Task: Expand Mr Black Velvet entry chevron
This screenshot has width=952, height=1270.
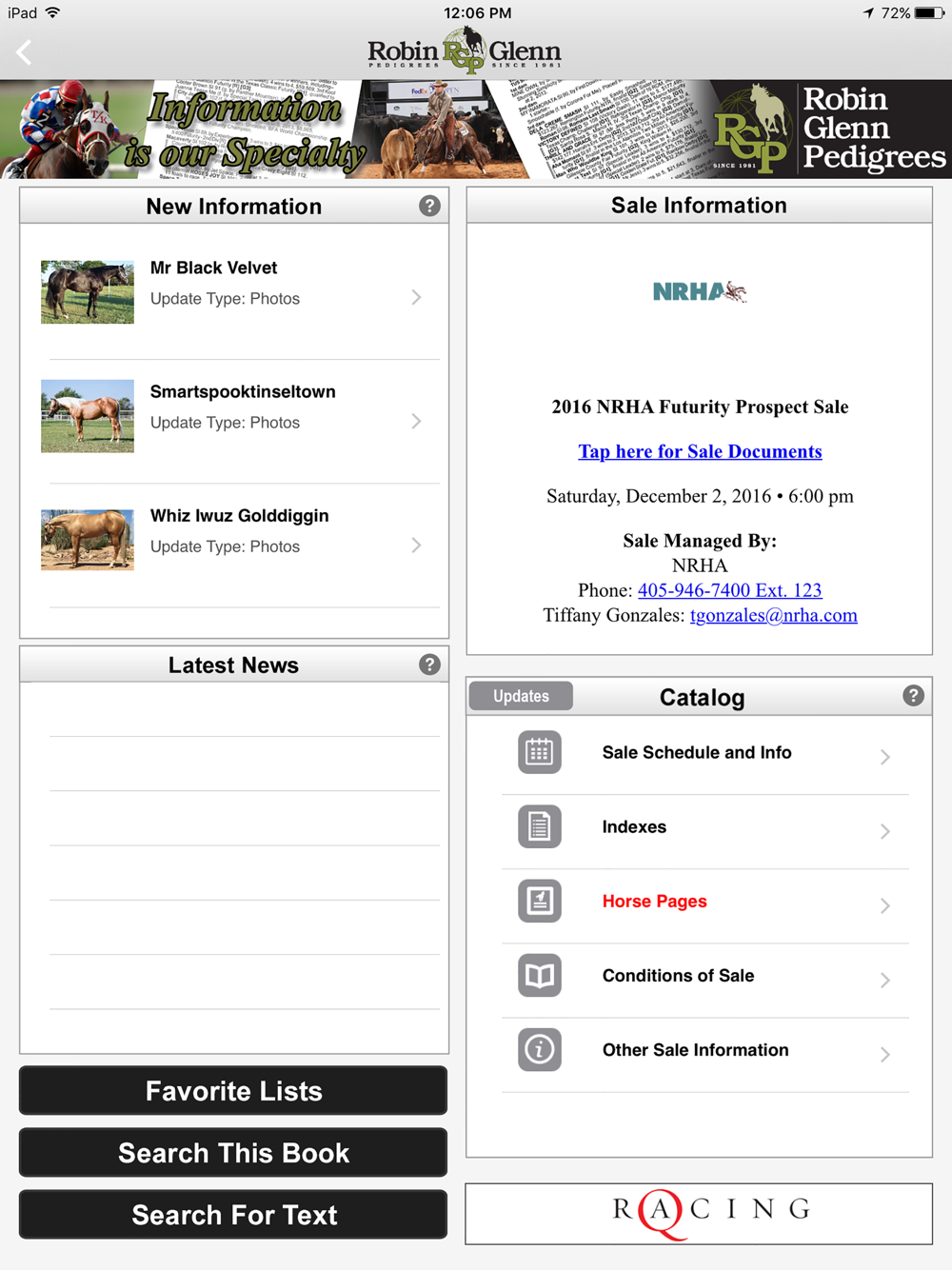Action: pyautogui.click(x=416, y=298)
